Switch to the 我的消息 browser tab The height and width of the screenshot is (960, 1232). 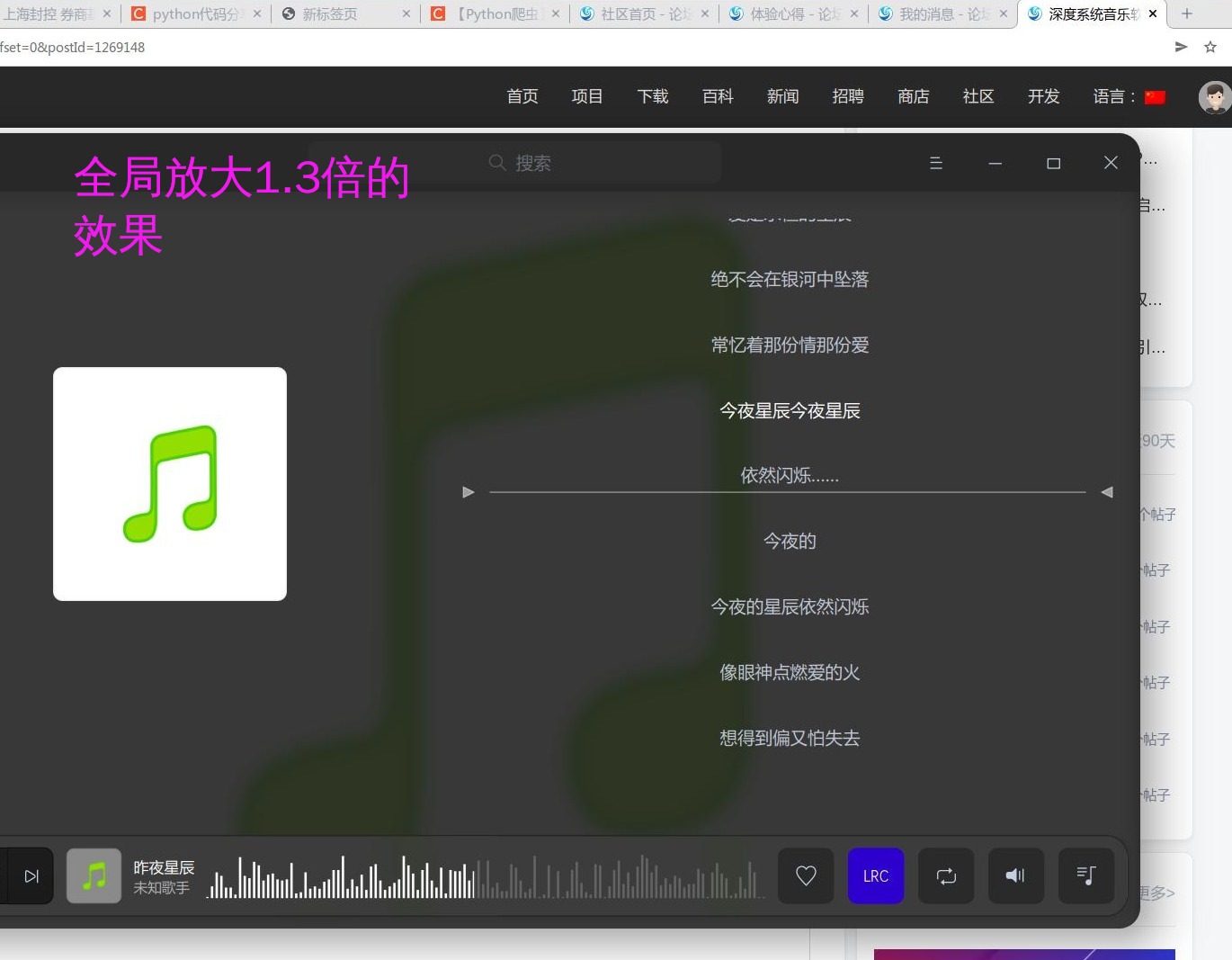click(935, 13)
